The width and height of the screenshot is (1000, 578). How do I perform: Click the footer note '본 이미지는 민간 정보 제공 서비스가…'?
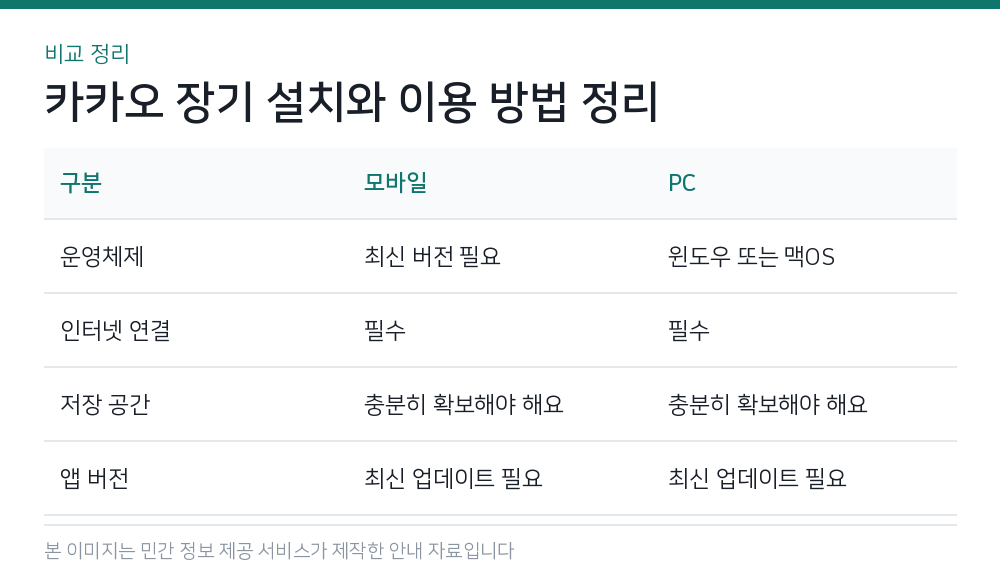[x=279, y=551]
